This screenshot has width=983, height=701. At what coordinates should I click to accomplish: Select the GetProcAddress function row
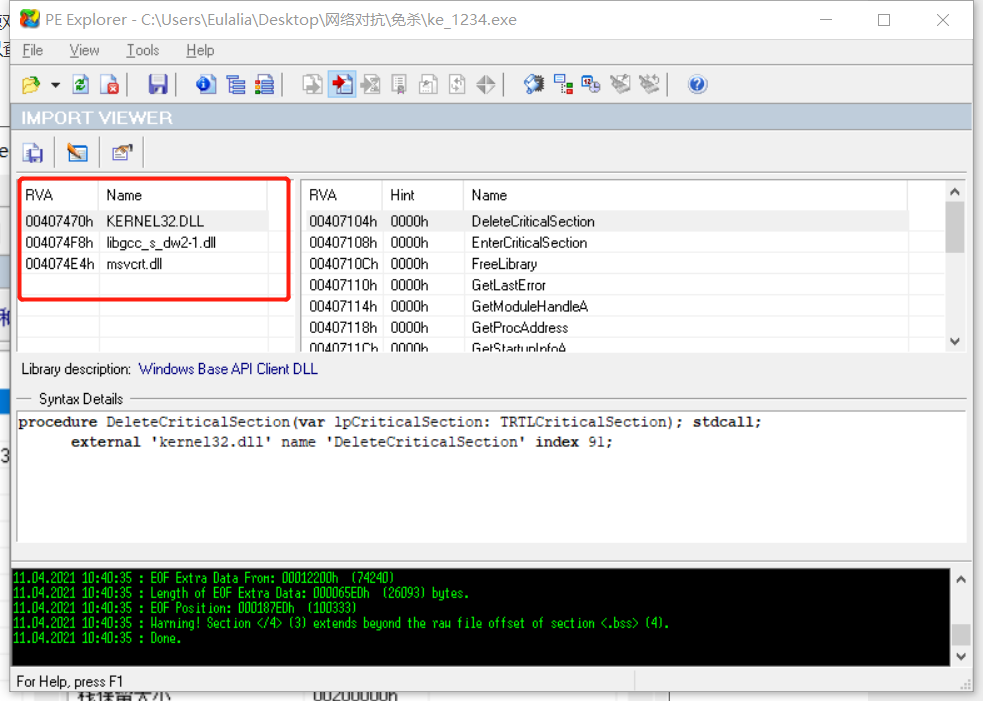coord(606,328)
